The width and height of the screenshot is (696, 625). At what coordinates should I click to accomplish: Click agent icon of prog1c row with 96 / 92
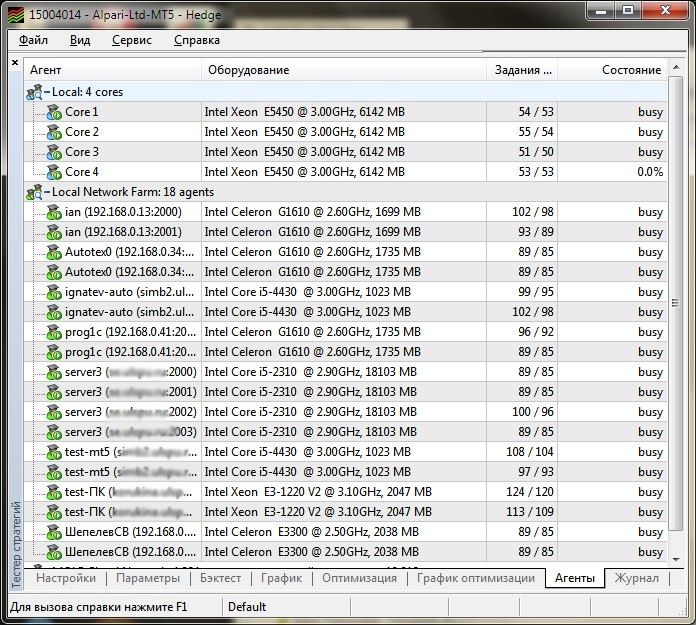(54, 332)
